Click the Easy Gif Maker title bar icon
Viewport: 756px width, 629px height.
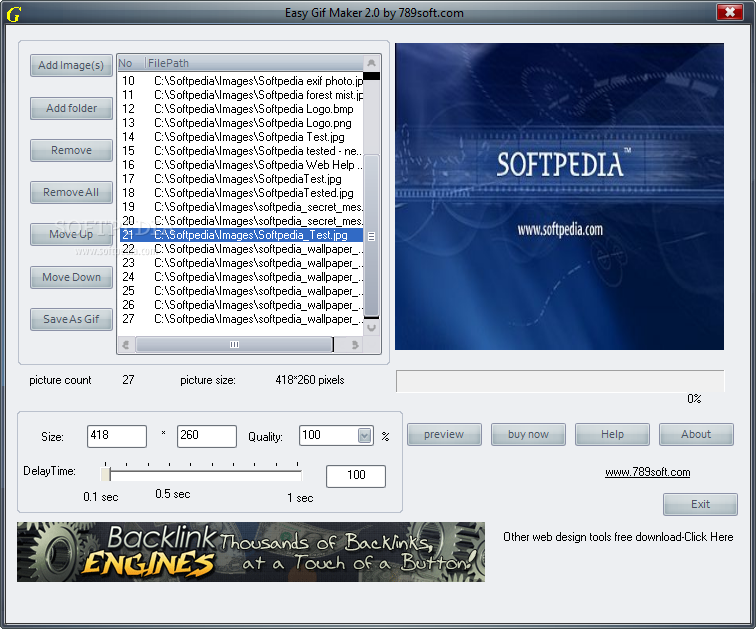tap(13, 14)
